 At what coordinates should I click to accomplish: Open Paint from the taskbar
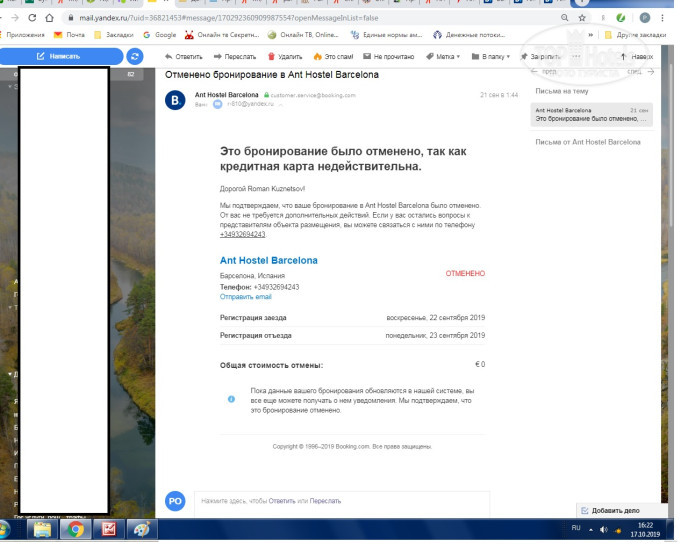142,529
